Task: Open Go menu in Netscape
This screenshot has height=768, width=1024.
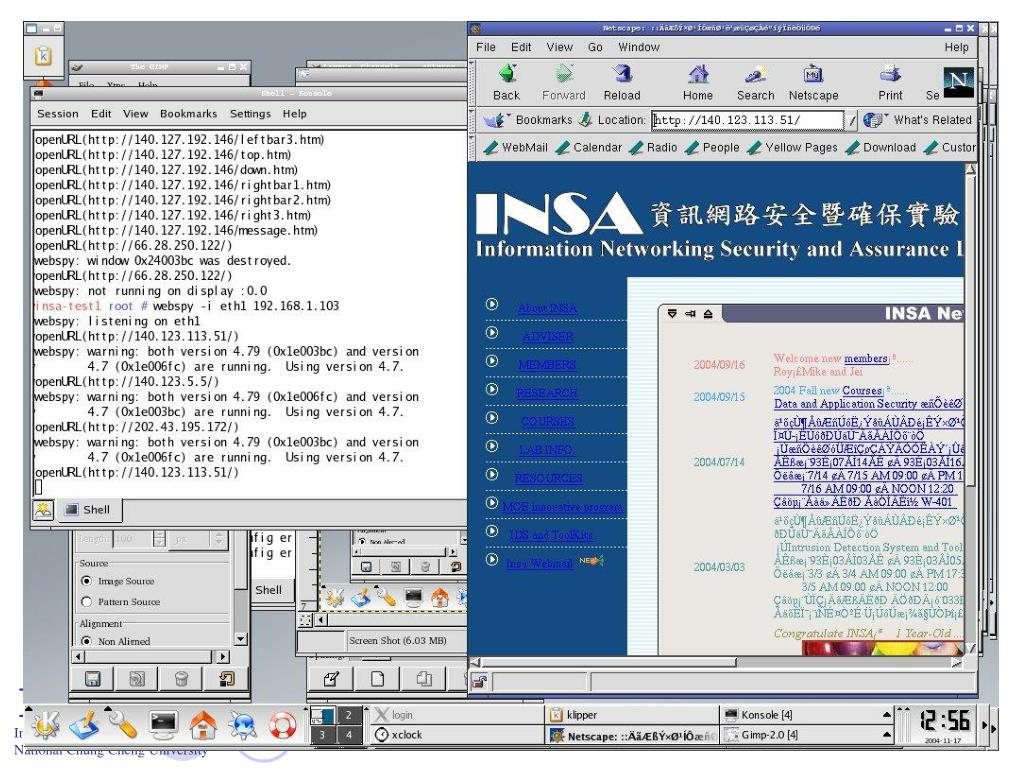Action: 595,47
